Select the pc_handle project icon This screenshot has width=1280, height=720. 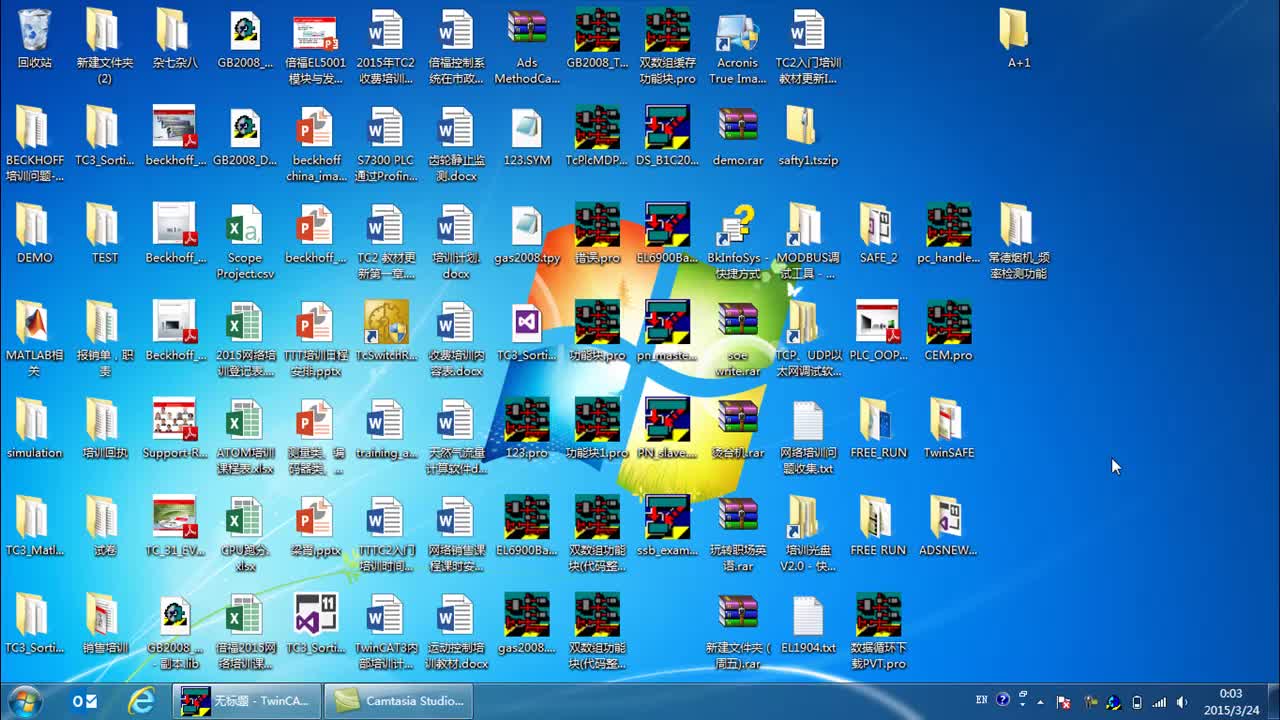(x=948, y=235)
